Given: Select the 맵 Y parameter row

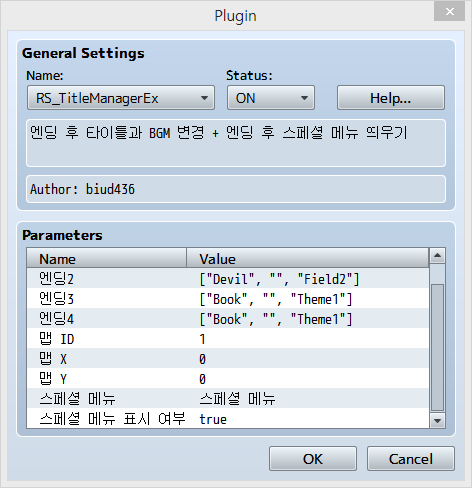Looking at the screenshot, I should (x=228, y=378).
